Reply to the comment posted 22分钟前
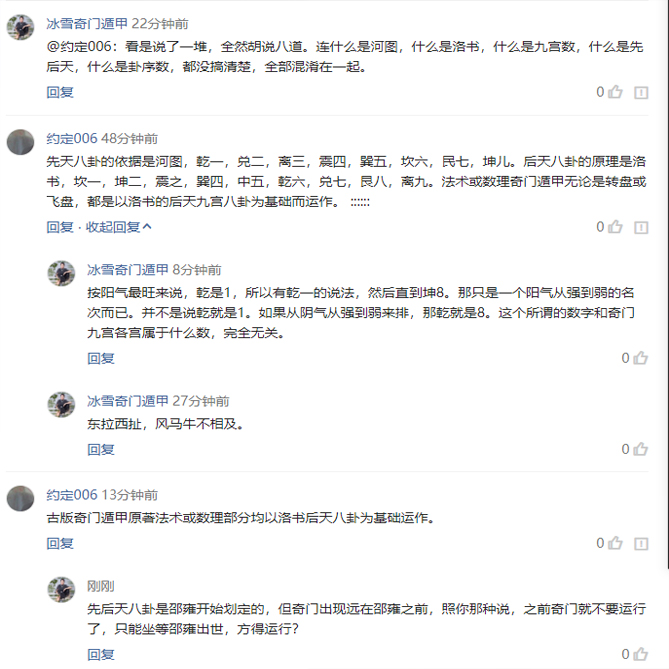Screen dimensions: 669x669 coord(60,92)
